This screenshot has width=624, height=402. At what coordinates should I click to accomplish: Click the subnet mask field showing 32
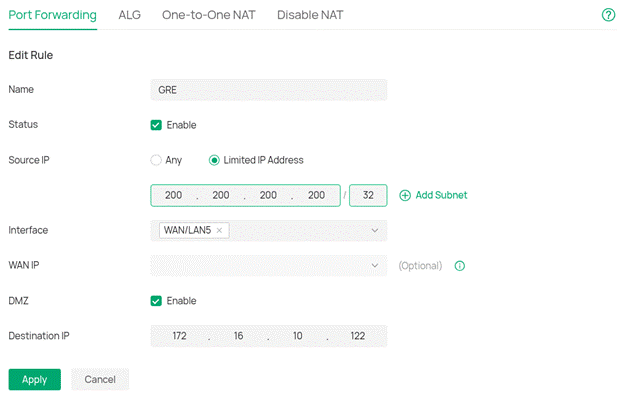pyautogui.click(x=368, y=195)
